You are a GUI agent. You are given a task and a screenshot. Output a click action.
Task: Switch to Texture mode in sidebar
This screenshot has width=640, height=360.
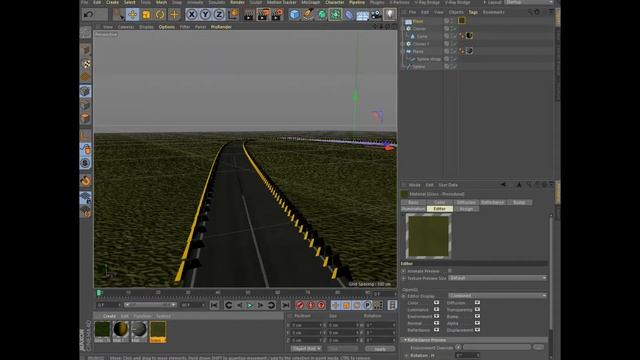click(x=86, y=64)
